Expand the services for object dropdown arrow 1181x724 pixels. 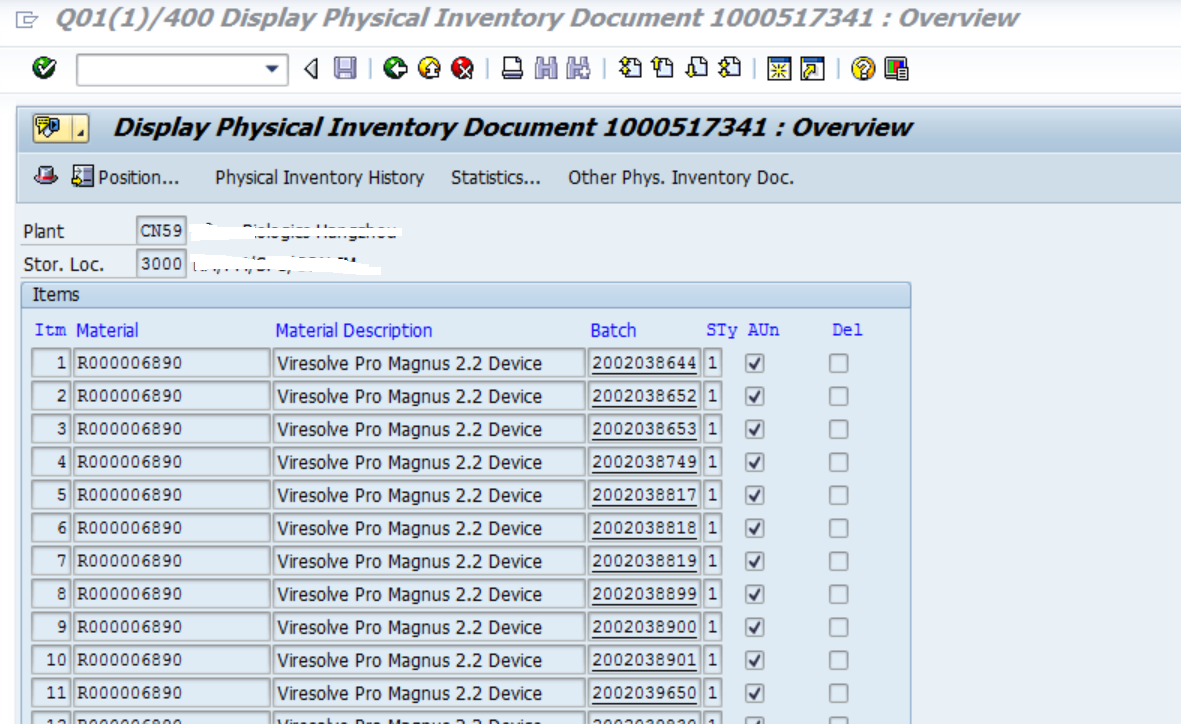tap(80, 128)
